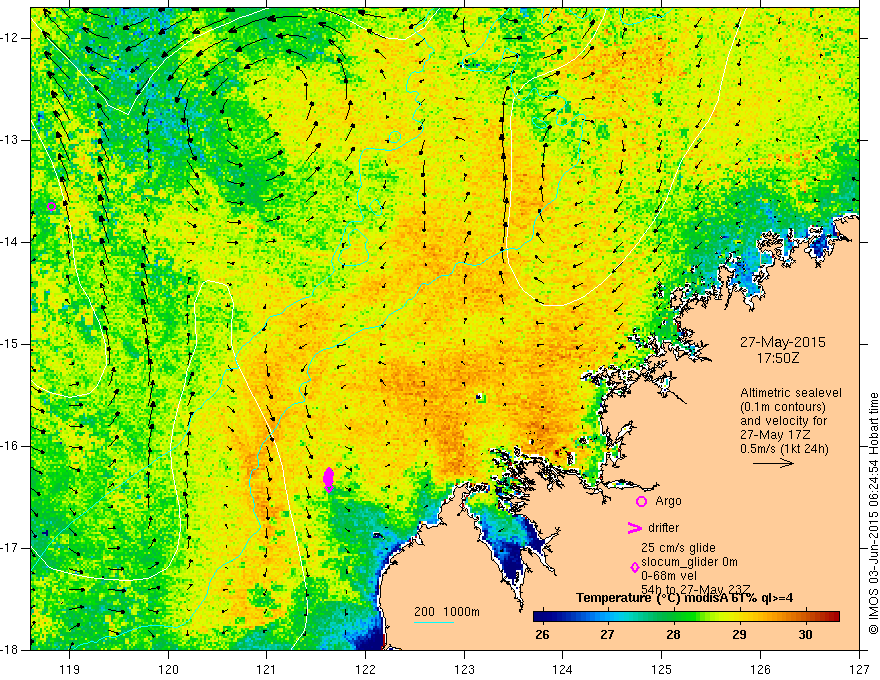Viewport: 880px width, 680px height.
Task: Click the small blue-green pixel marker near 123°E, -15.5
Action: (x=480, y=397)
